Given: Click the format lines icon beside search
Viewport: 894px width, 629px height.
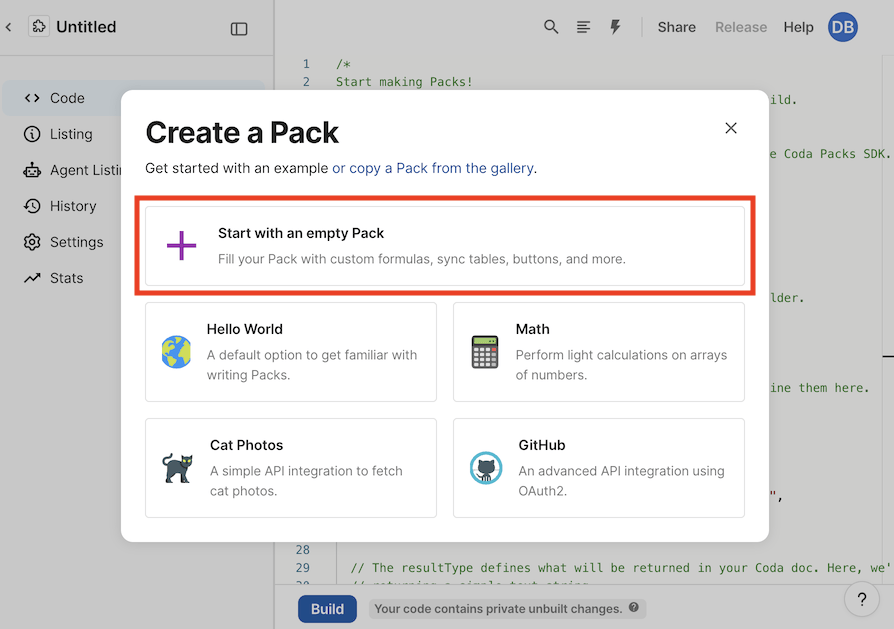Looking at the screenshot, I should point(583,27).
